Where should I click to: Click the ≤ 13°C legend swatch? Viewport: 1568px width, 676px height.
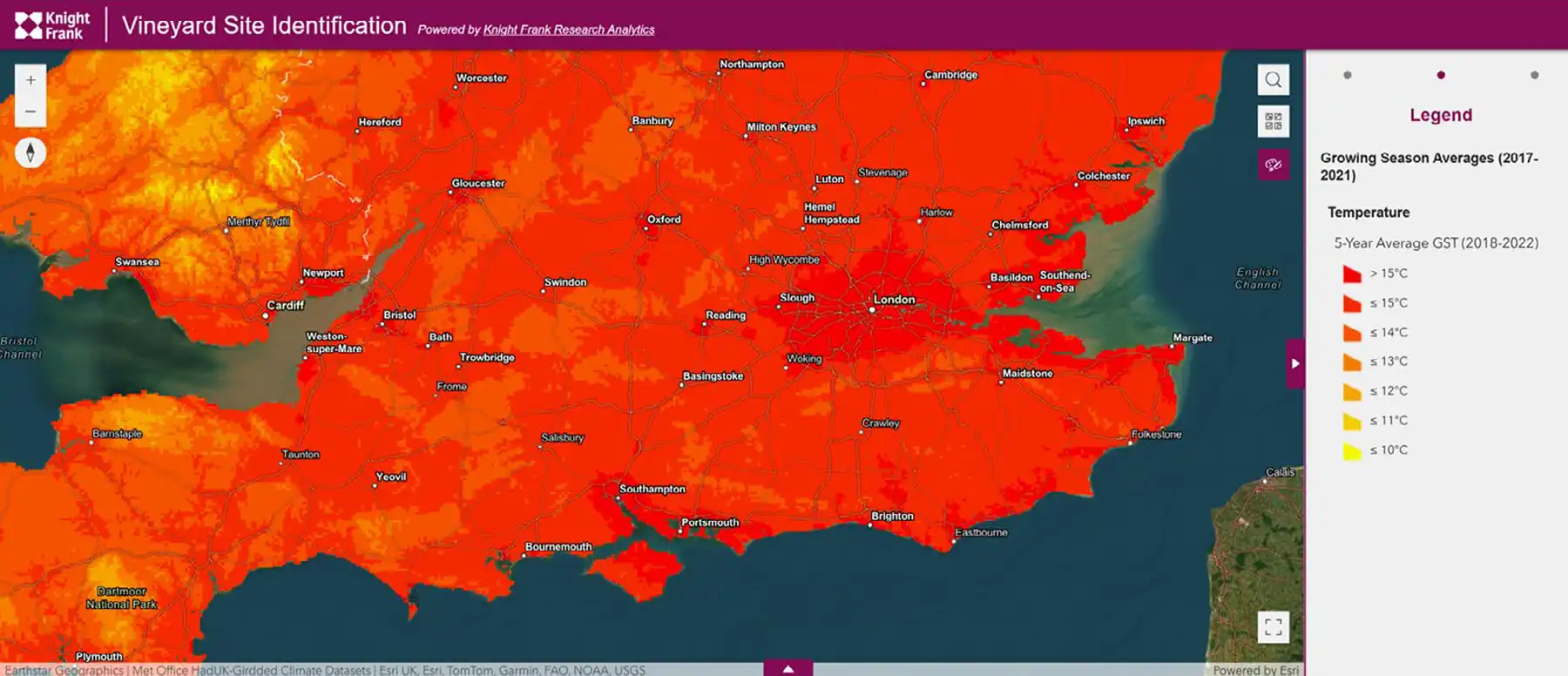[1352, 362]
